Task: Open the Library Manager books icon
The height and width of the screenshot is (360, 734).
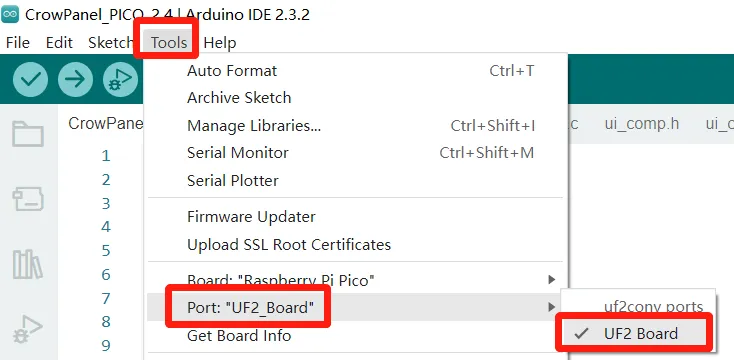Action: (28, 264)
